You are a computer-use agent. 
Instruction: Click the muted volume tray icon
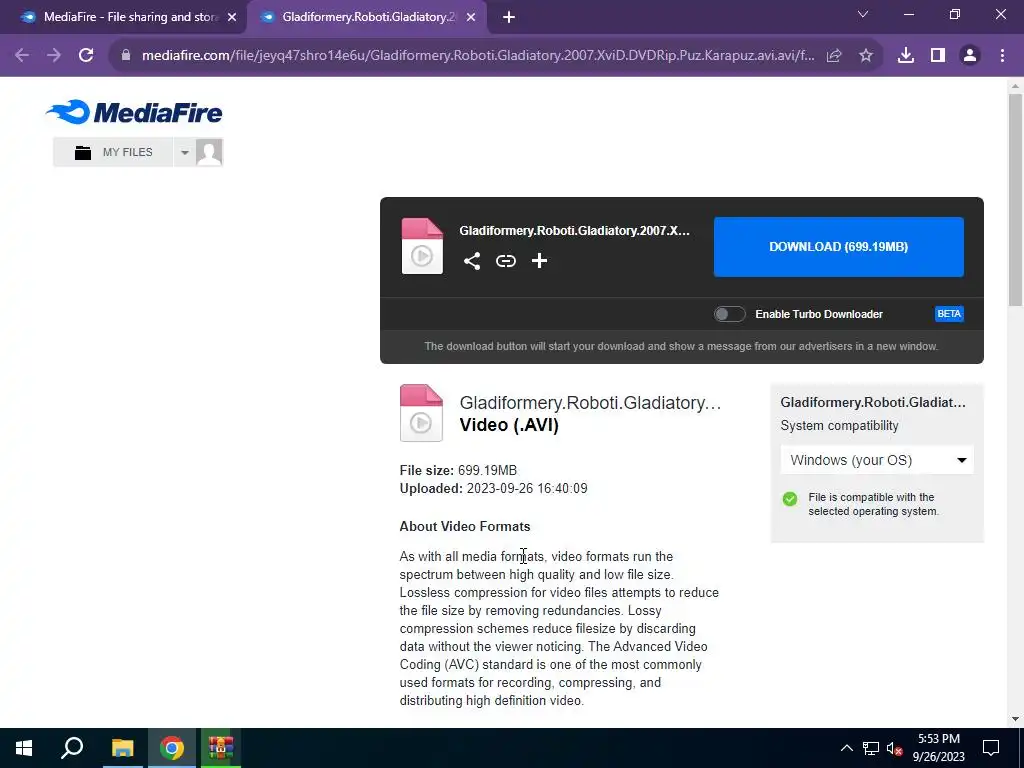(894, 748)
